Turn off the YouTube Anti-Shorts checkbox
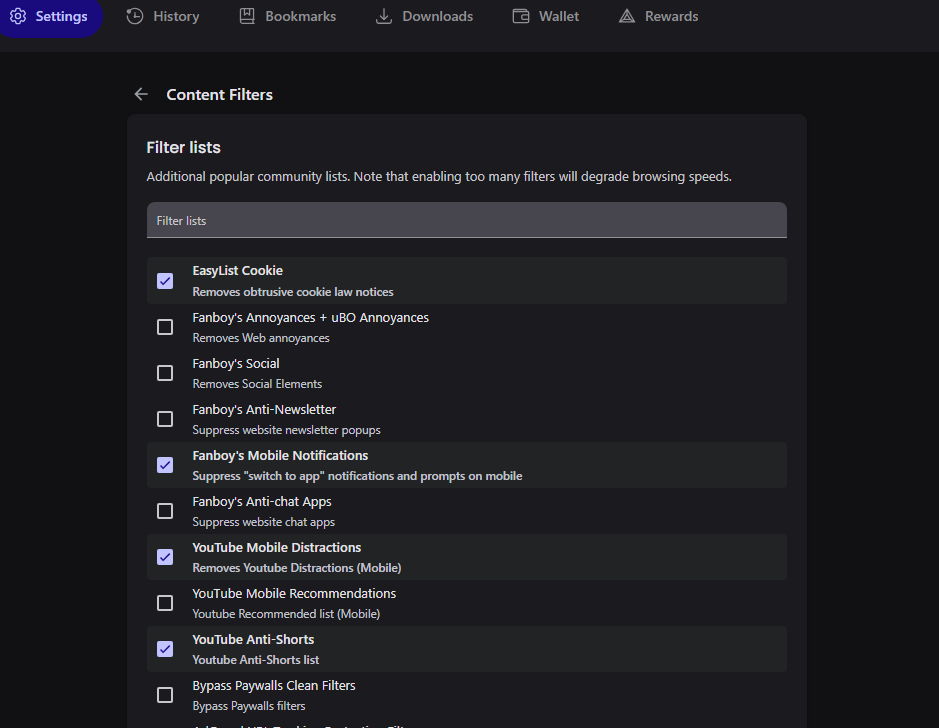This screenshot has width=939, height=728. click(165, 649)
